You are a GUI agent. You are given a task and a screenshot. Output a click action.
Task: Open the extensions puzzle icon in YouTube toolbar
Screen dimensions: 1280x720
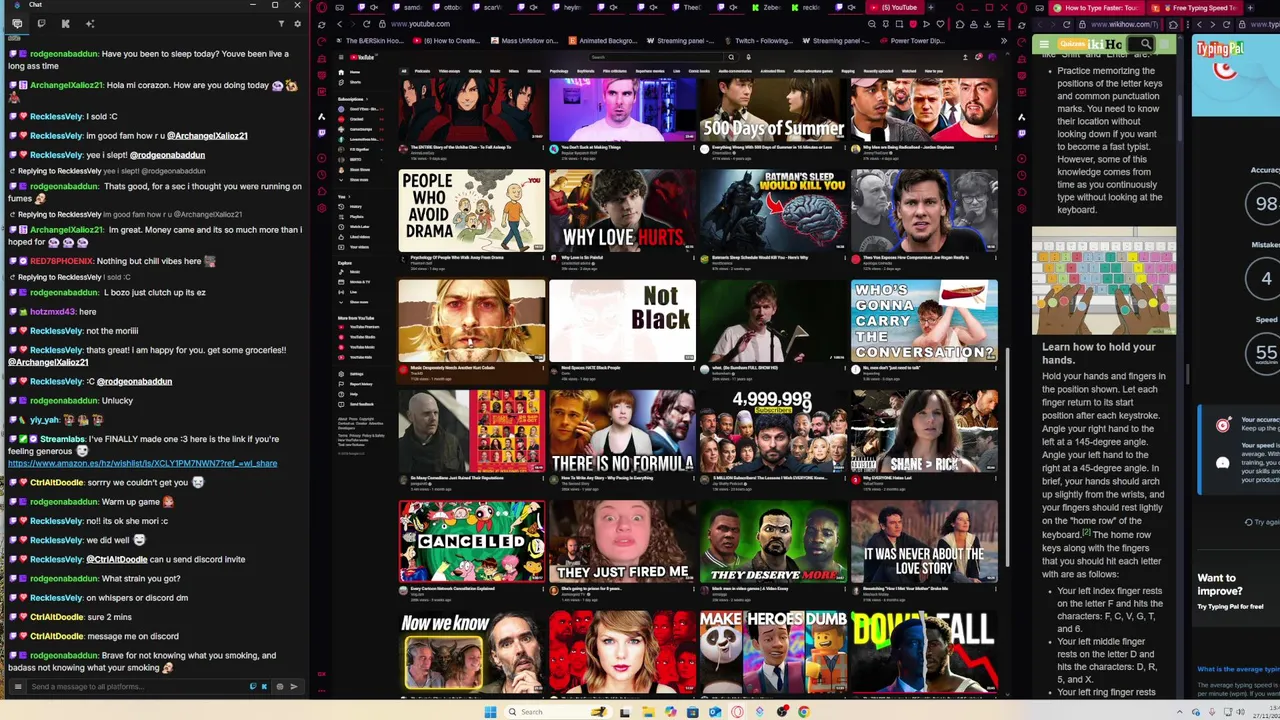coord(958,24)
